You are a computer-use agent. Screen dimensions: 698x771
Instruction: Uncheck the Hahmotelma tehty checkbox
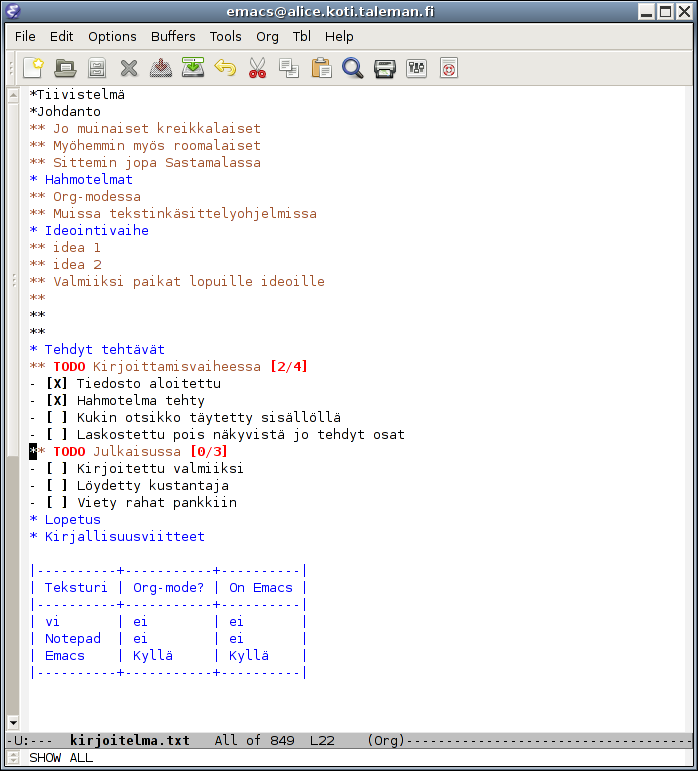coord(57,400)
